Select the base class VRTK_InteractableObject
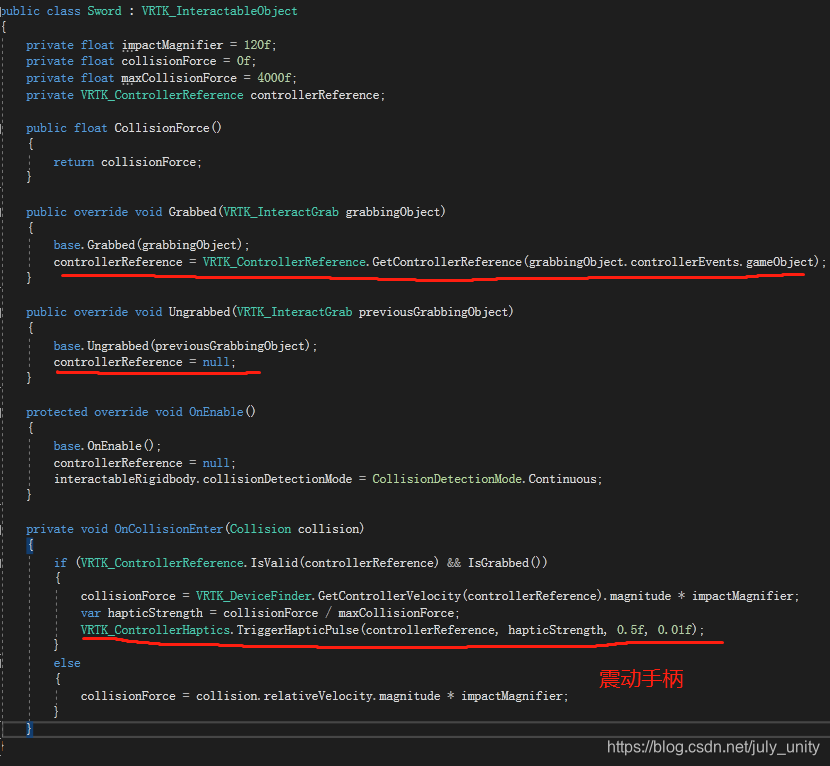This screenshot has height=766, width=830. [x=220, y=11]
